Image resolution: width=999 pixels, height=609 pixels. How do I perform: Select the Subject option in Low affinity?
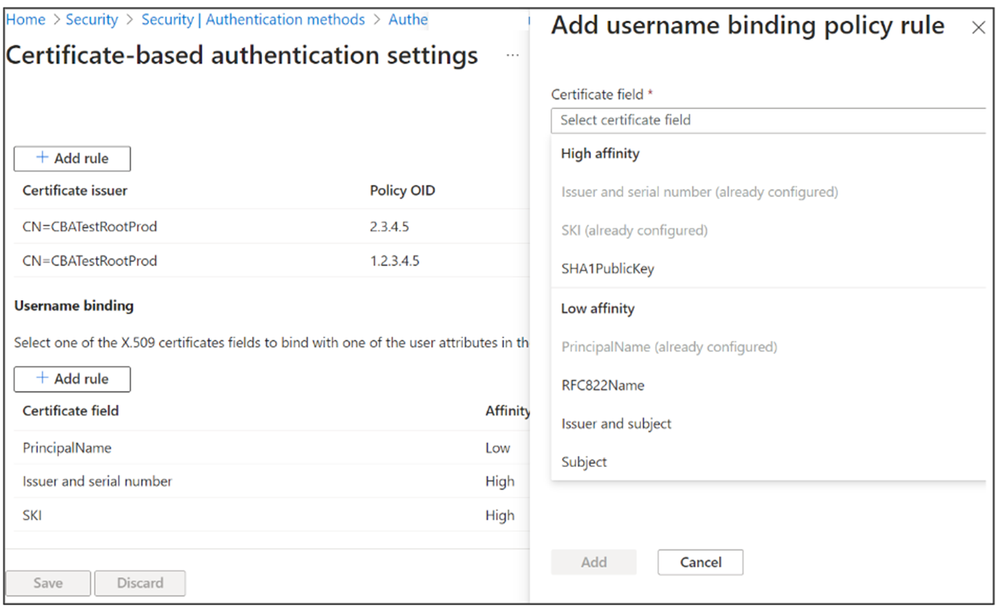(x=584, y=462)
